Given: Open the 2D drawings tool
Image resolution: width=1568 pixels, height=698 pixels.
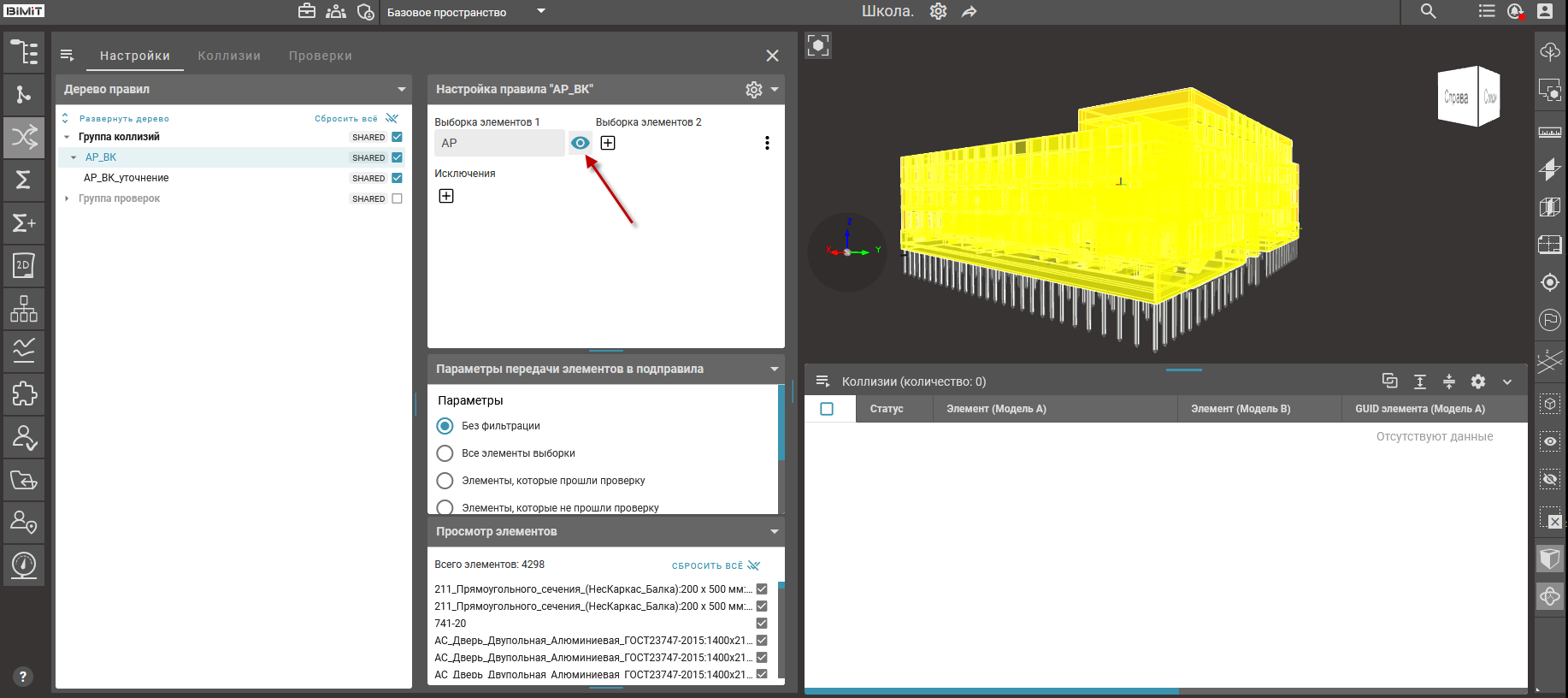Looking at the screenshot, I should [24, 265].
